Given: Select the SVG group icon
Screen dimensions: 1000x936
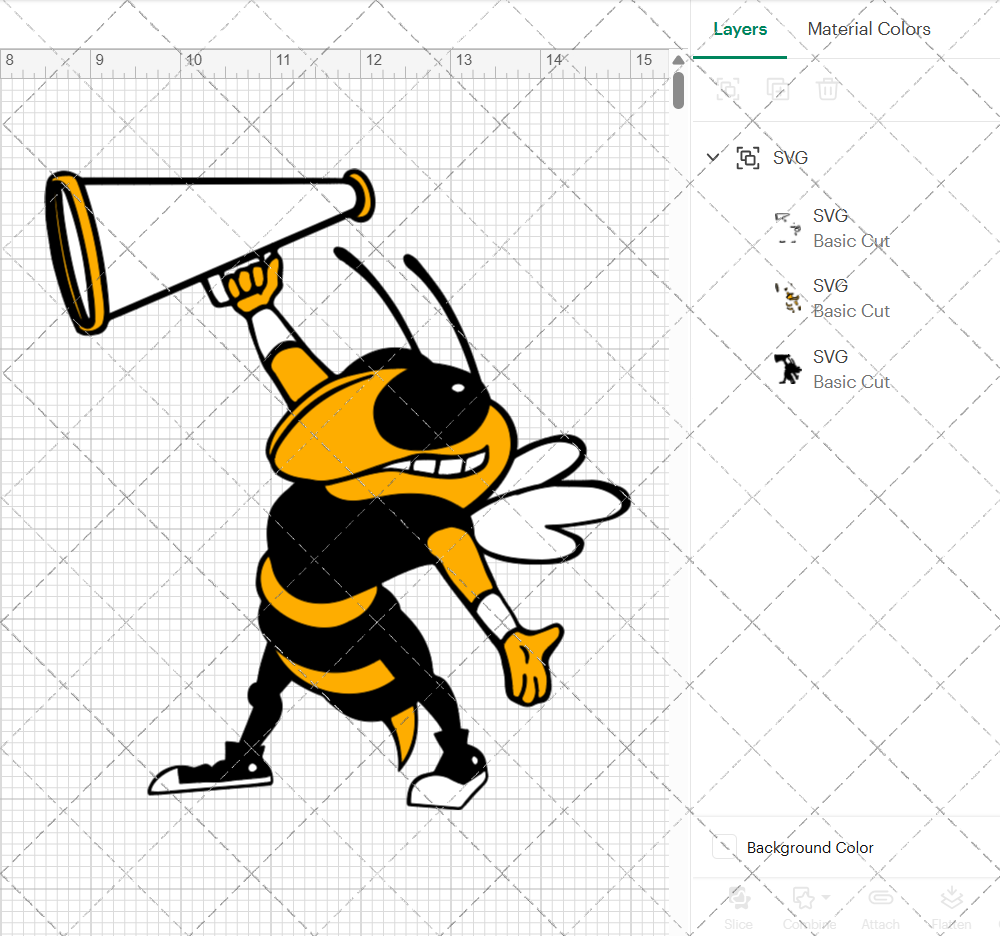Looking at the screenshot, I should coord(747,157).
